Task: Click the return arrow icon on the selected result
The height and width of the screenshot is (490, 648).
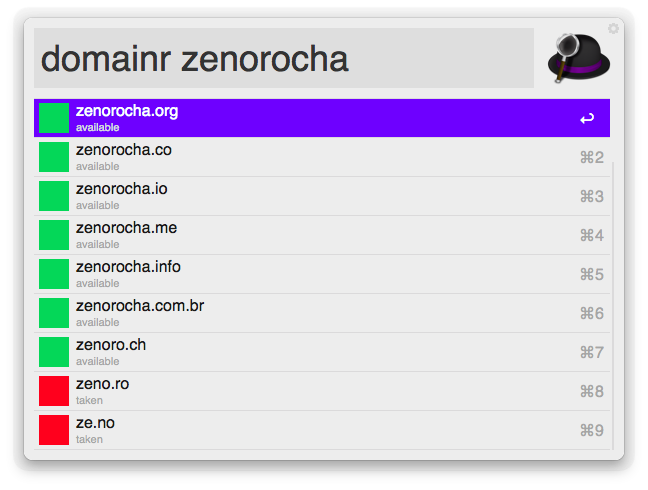Action: tap(587, 119)
